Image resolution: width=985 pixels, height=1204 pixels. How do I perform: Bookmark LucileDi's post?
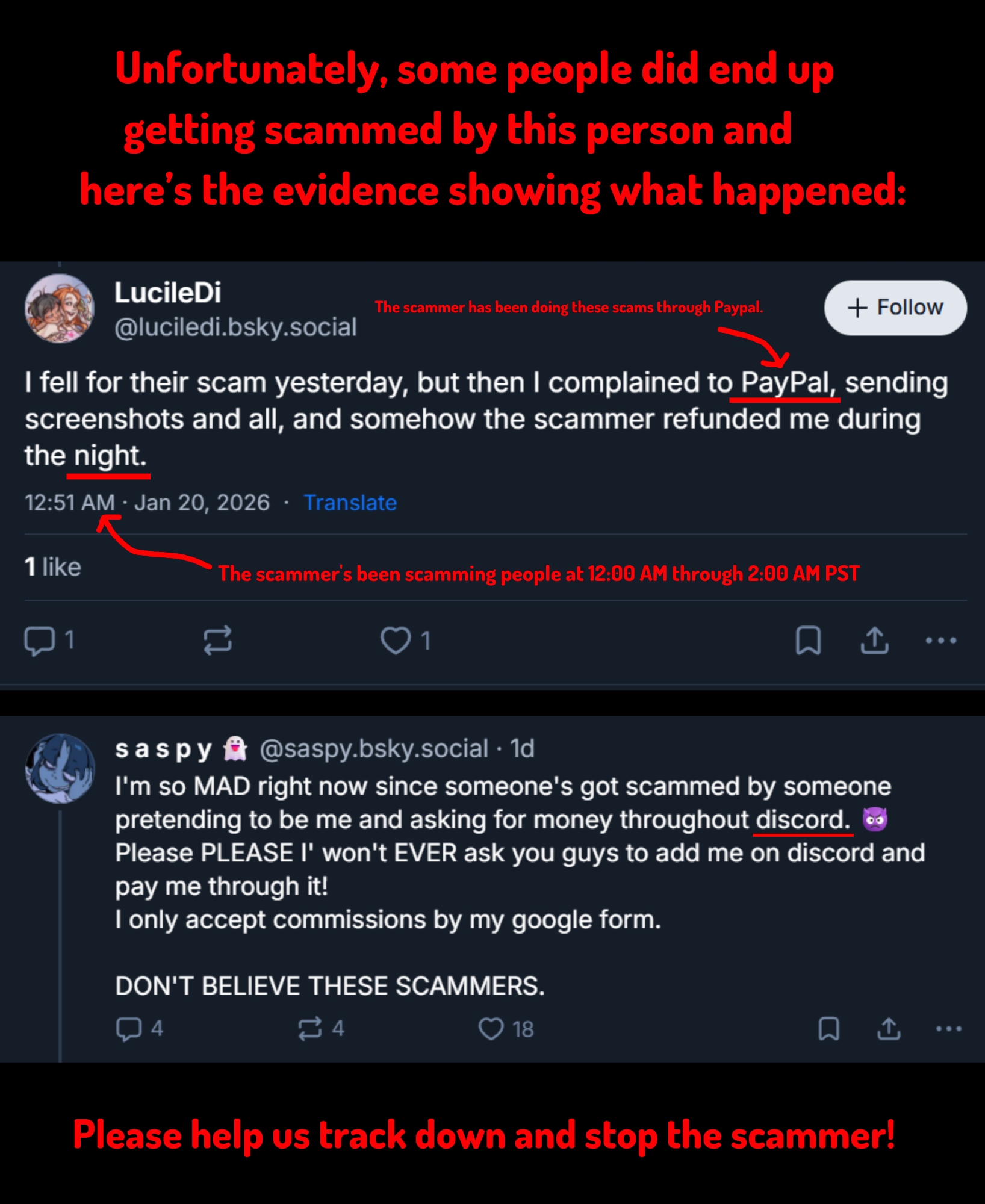tap(808, 640)
